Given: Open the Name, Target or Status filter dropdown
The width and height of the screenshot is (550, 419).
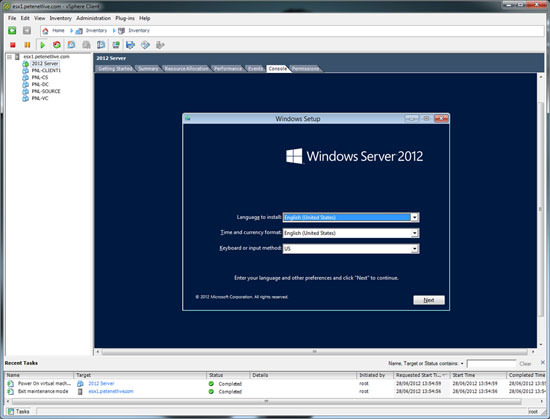Looking at the screenshot, I should pyautogui.click(x=462, y=364).
